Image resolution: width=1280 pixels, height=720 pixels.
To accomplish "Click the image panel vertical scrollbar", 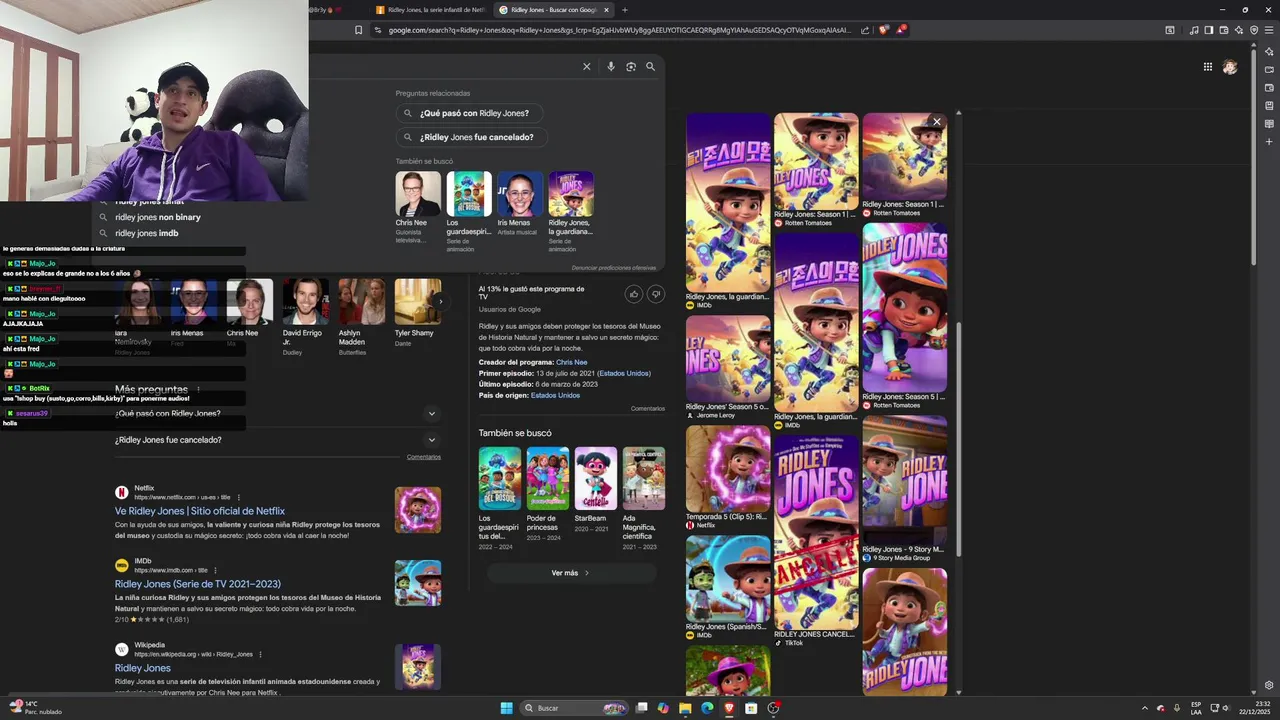I will pos(959,438).
